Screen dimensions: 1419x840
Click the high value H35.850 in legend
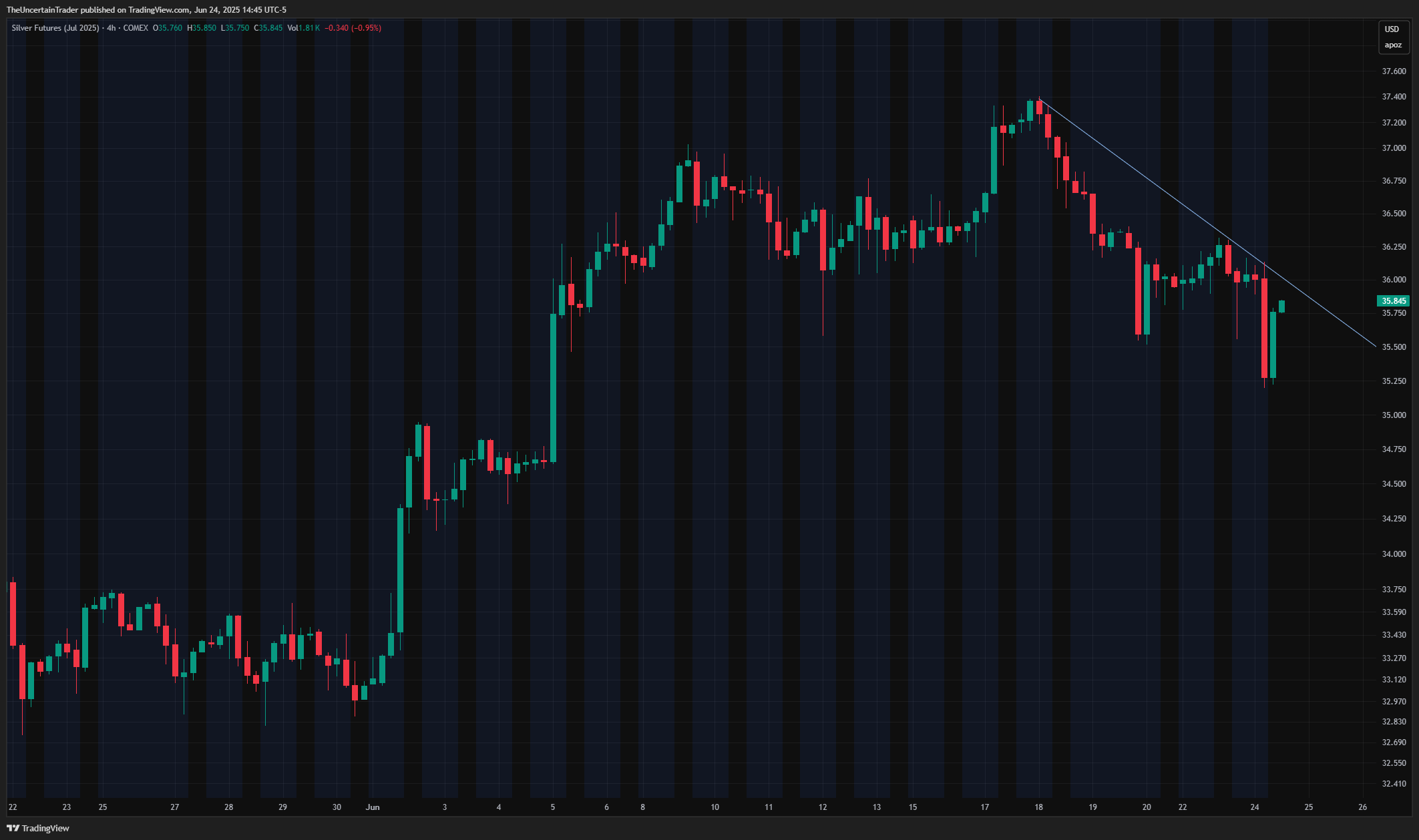click(201, 28)
